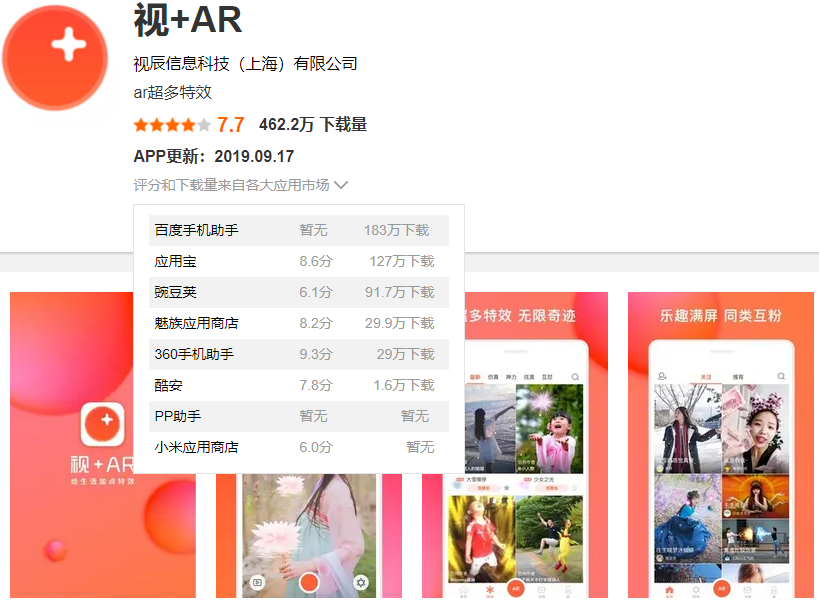Screen dimensions: 819x601
Task: Select the 360手机助手 market row
Action: click(299, 355)
